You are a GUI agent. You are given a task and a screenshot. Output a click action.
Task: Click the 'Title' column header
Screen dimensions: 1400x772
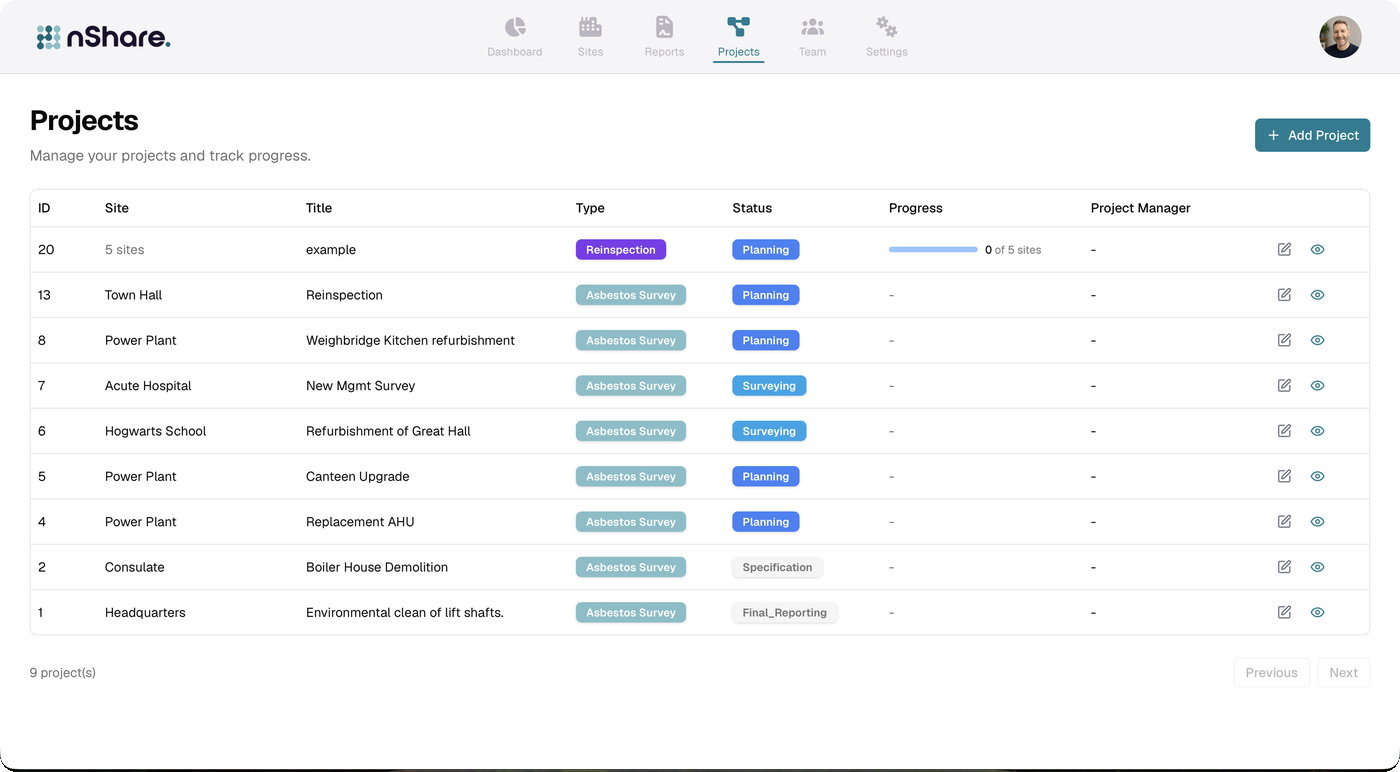tap(319, 208)
